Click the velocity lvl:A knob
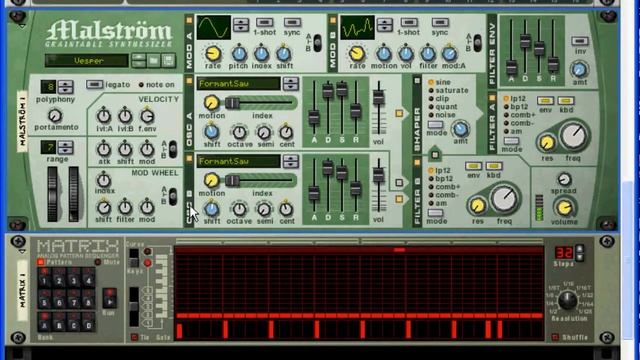The image size is (640, 360). tap(104, 116)
